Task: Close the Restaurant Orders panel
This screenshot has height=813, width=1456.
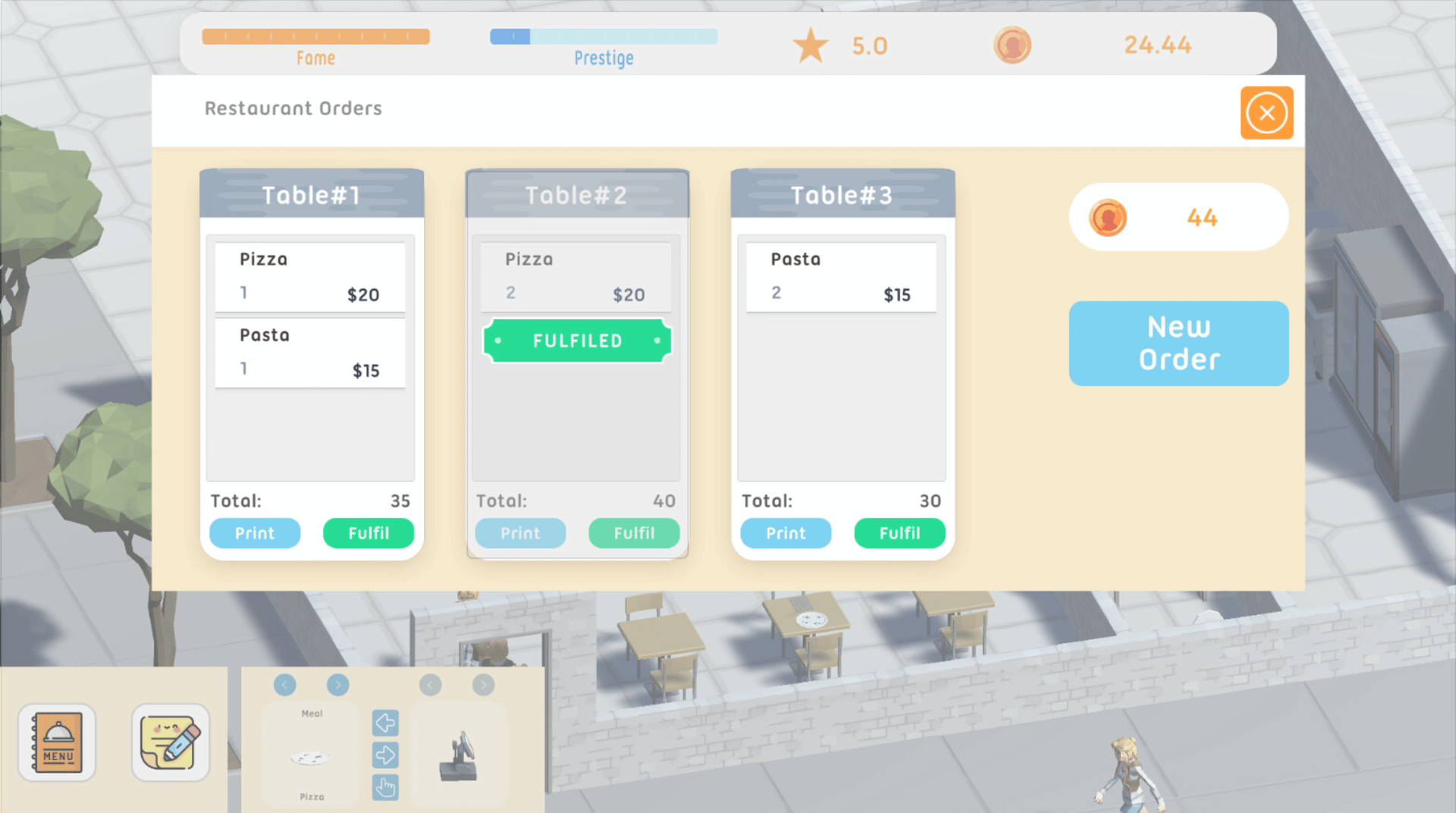Action: [1266, 113]
